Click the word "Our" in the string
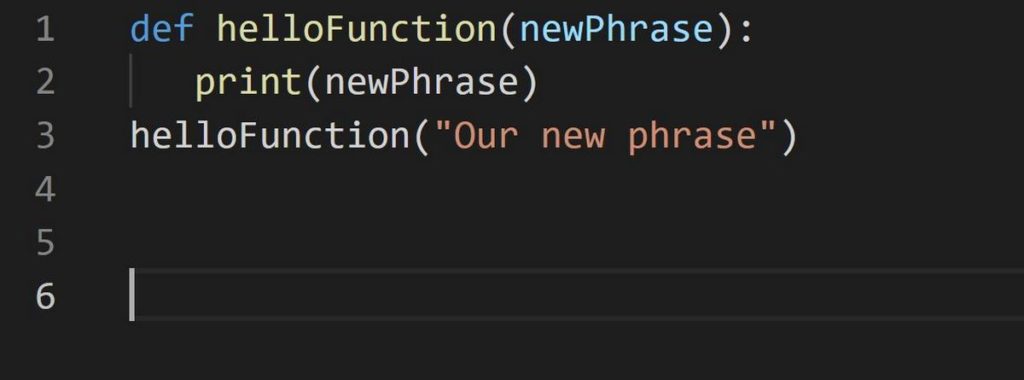1024x380 pixels. coord(485,136)
